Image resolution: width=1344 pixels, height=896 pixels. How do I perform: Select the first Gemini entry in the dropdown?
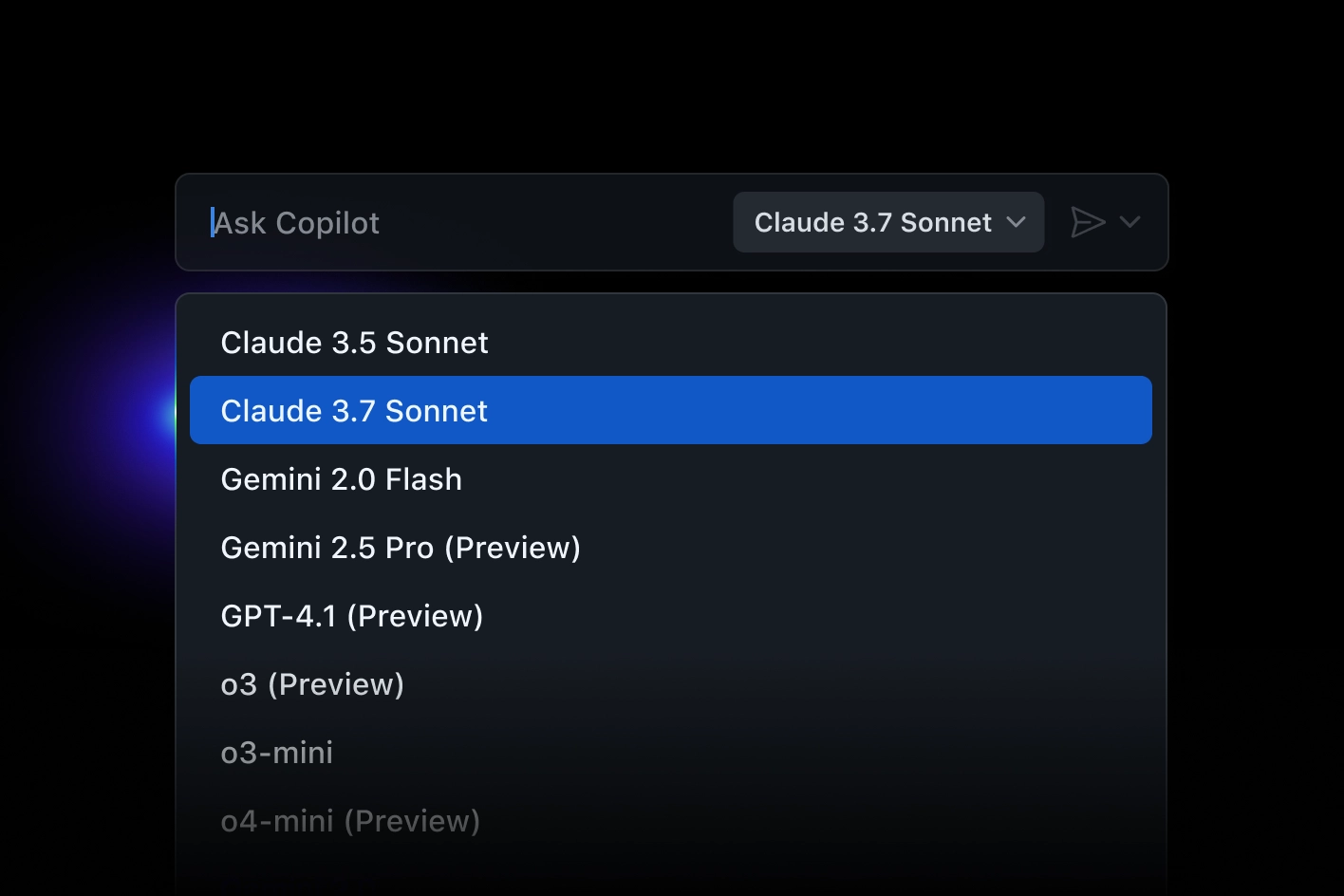pyautogui.click(x=671, y=479)
